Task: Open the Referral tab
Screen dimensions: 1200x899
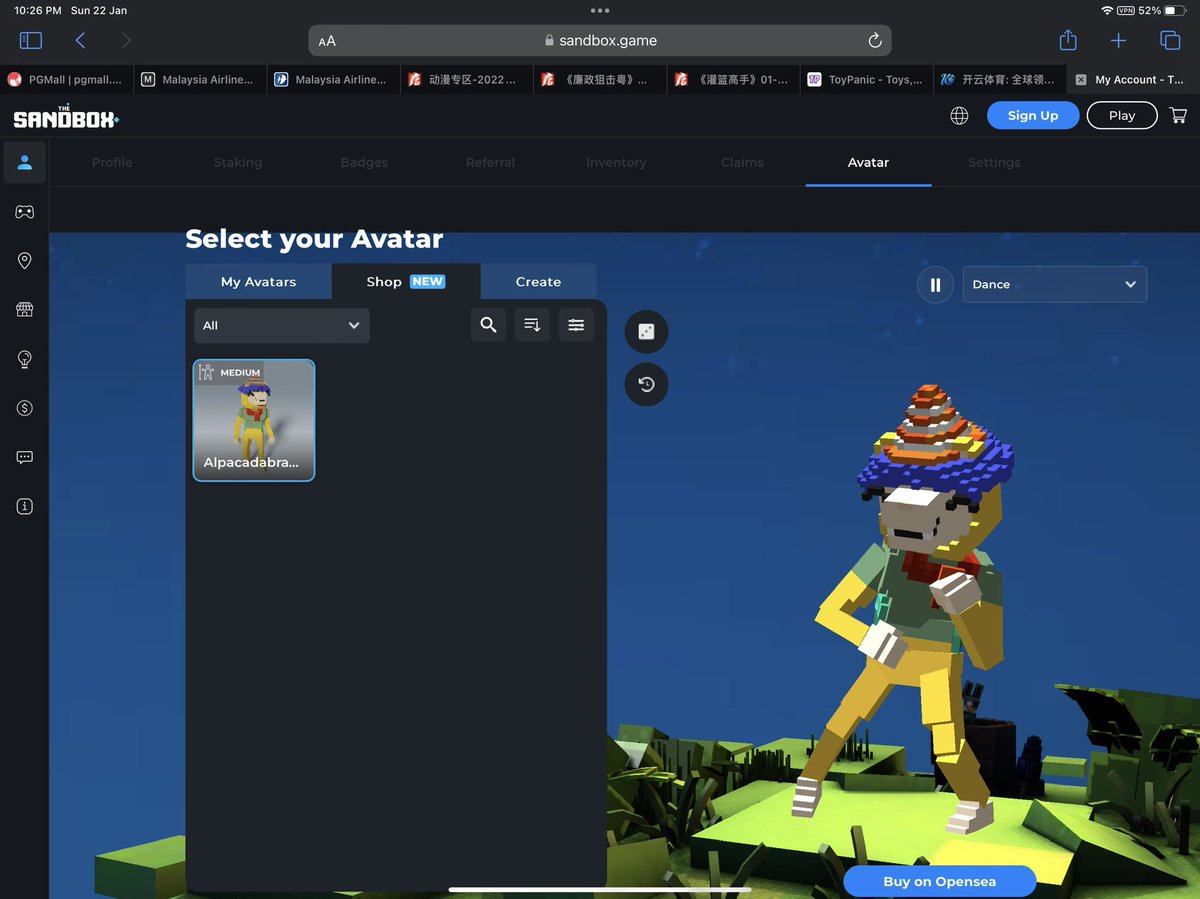Action: tap(490, 162)
